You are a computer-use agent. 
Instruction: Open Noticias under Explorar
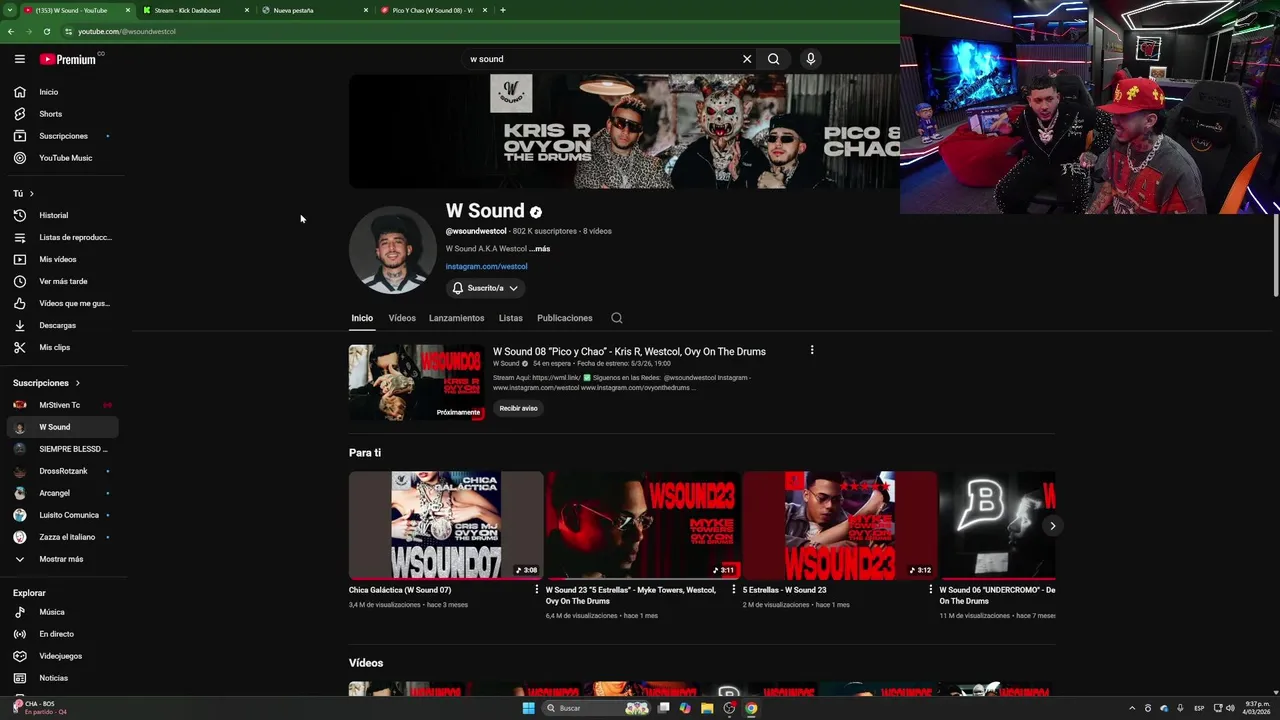tap(62, 678)
